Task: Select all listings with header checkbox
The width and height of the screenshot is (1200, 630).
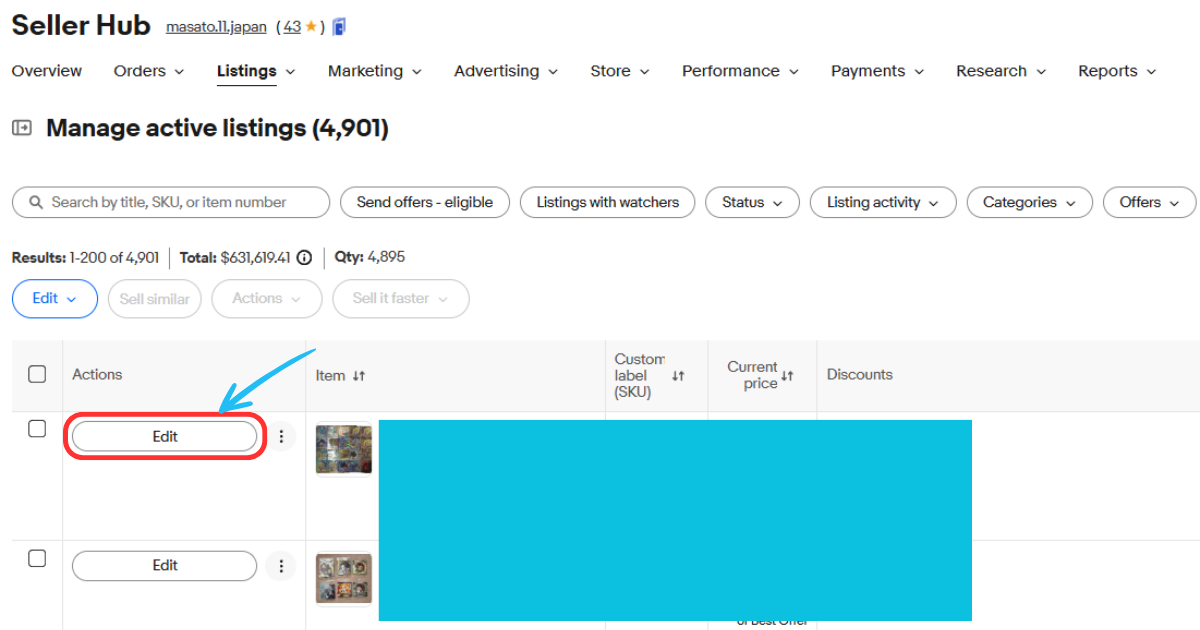Action: point(37,374)
